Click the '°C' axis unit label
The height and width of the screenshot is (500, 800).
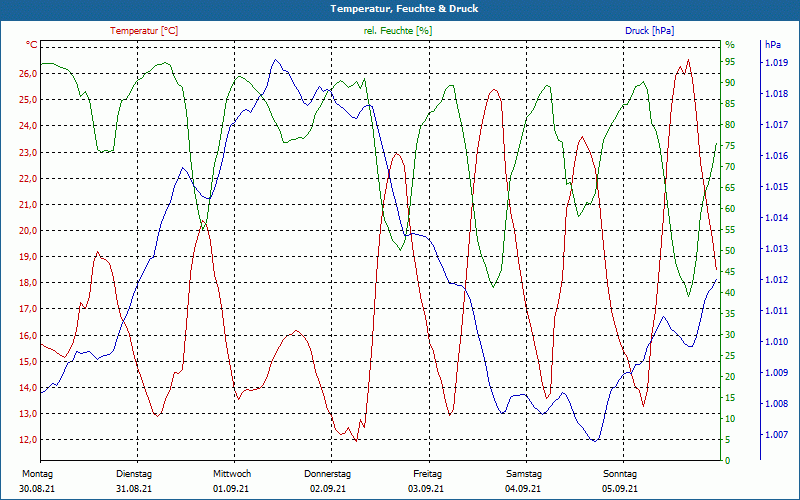(x=32, y=45)
